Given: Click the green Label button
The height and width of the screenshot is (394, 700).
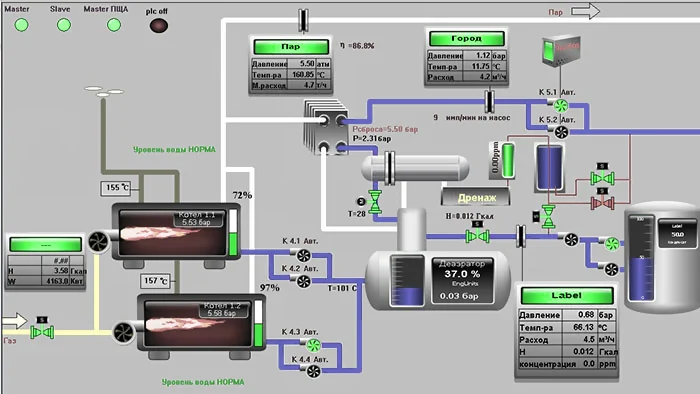Looking at the screenshot, I should click(567, 295).
